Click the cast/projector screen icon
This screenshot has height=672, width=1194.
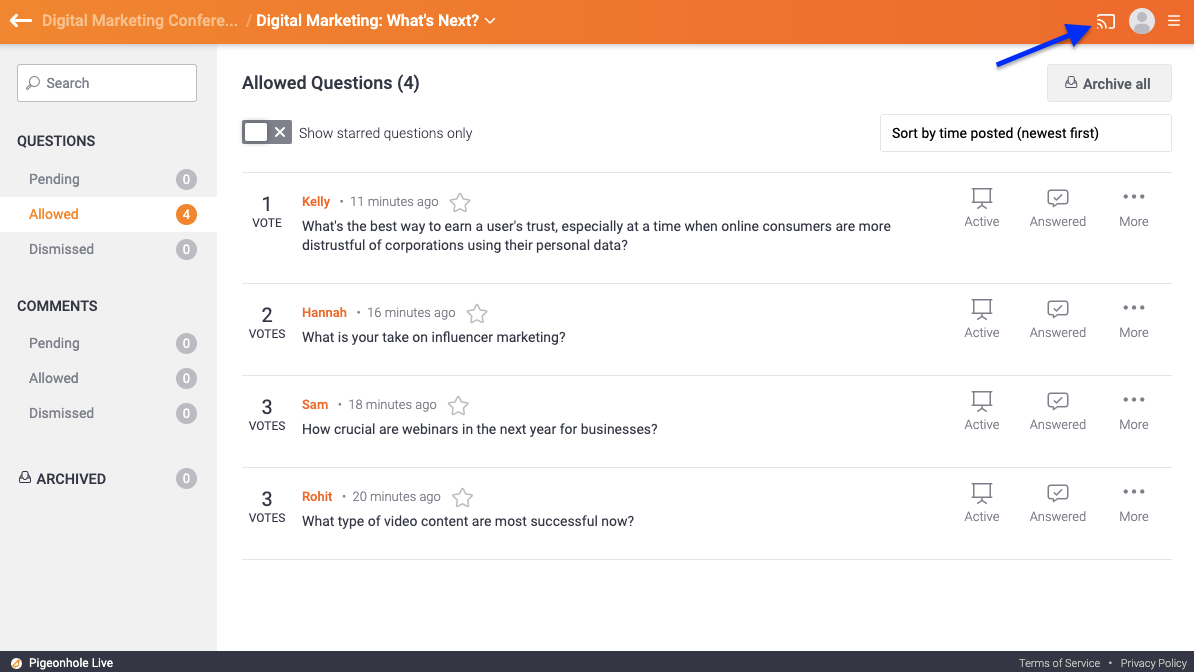pyautogui.click(x=1105, y=21)
